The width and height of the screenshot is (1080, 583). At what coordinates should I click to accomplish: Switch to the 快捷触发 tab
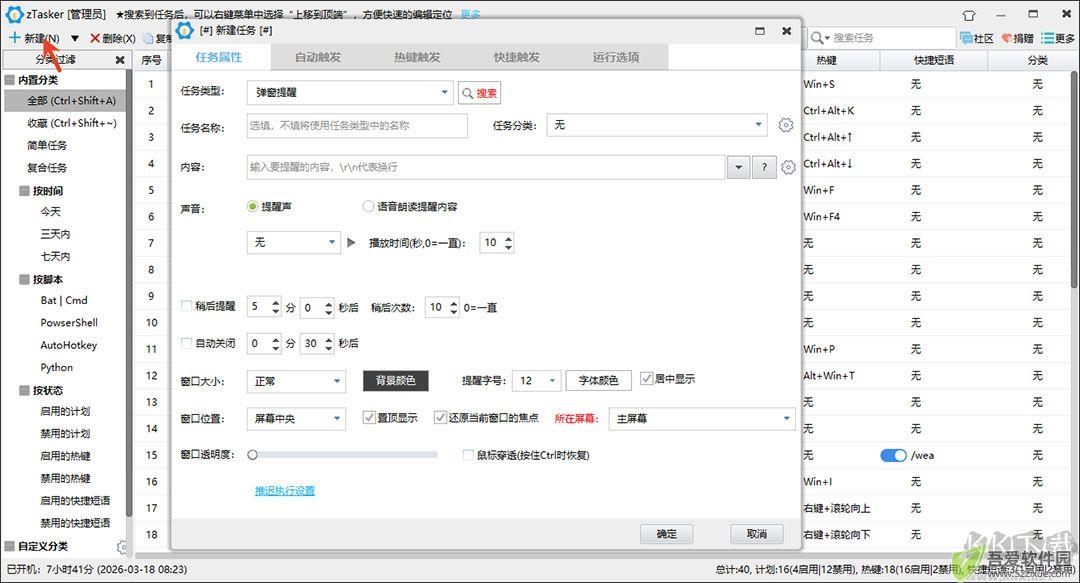(x=517, y=57)
